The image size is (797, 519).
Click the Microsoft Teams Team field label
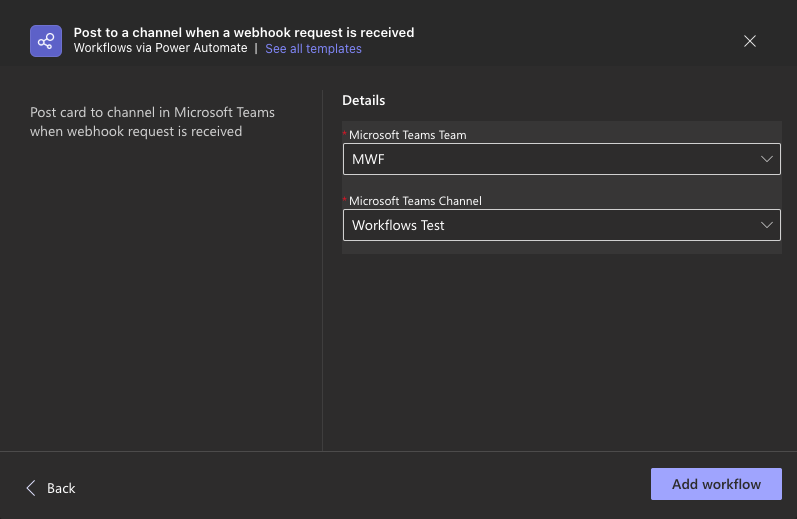click(407, 135)
